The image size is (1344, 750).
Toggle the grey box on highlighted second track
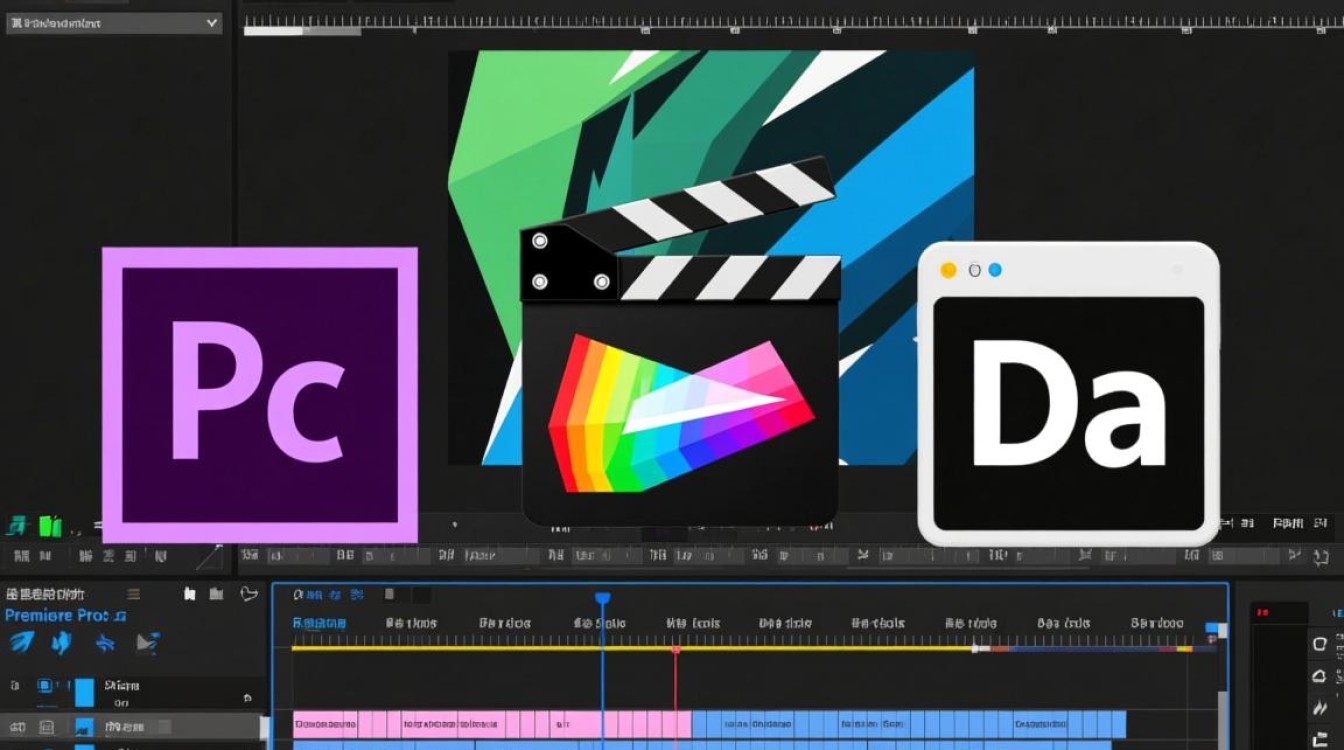pos(45,727)
